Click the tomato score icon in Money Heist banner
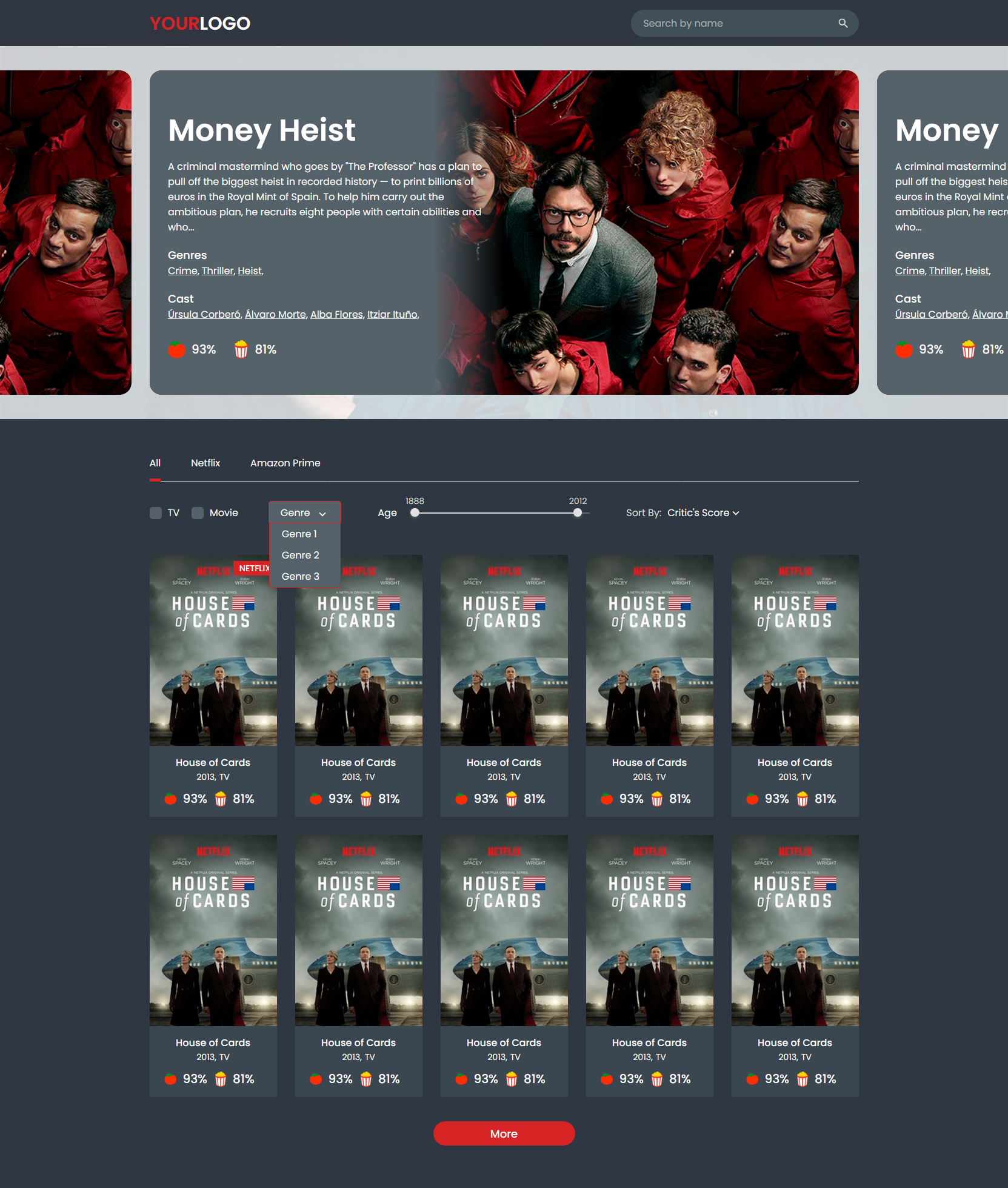This screenshot has width=1008, height=1188. [176, 349]
